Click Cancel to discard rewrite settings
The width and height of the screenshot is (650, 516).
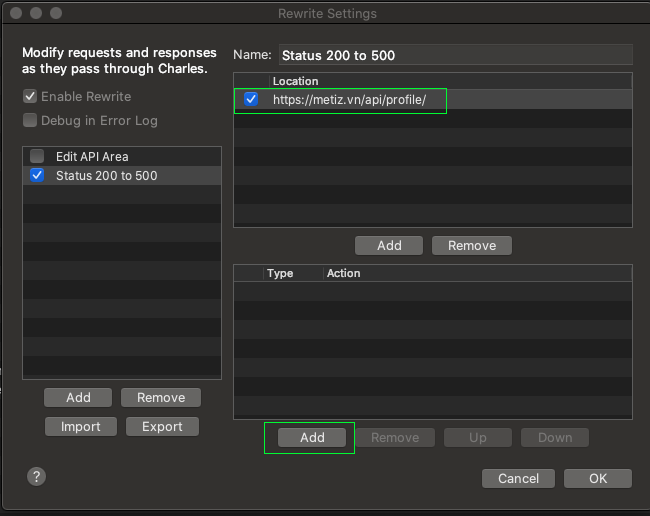(518, 478)
